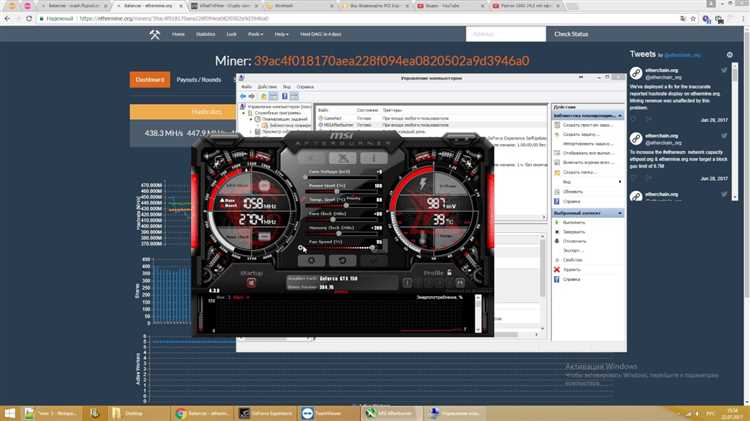Click Создать простую задачу action
Viewport: 750px width, 421px height.
[x=587, y=125]
